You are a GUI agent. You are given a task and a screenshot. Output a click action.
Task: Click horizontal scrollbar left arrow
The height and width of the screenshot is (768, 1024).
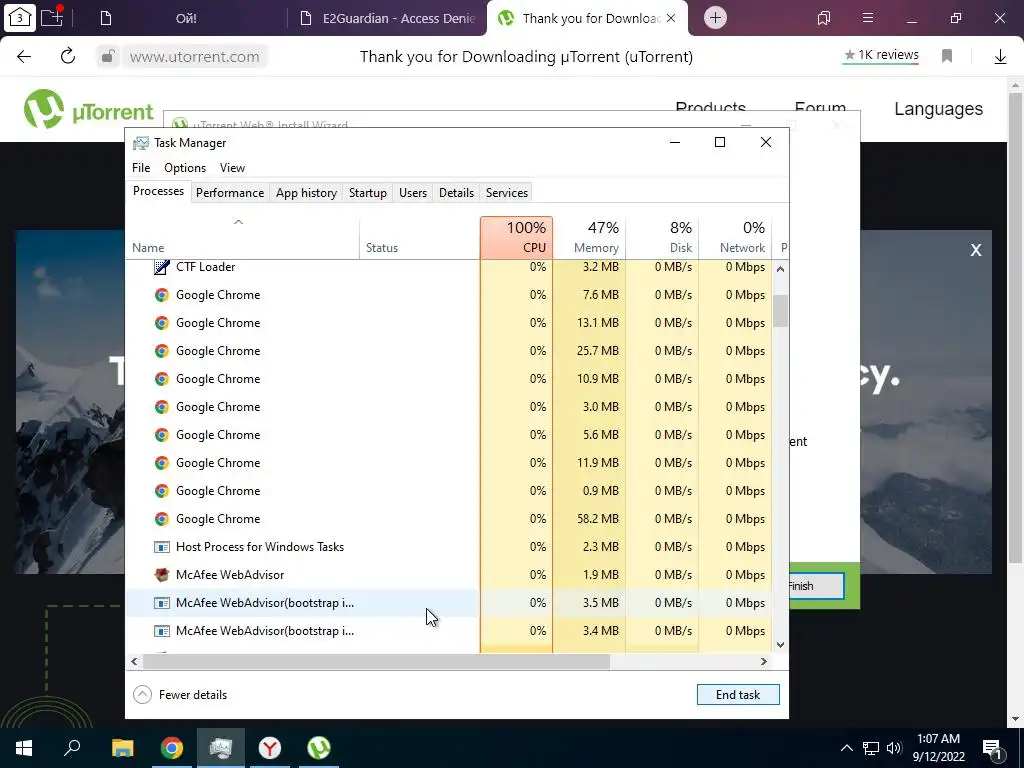click(x=135, y=662)
